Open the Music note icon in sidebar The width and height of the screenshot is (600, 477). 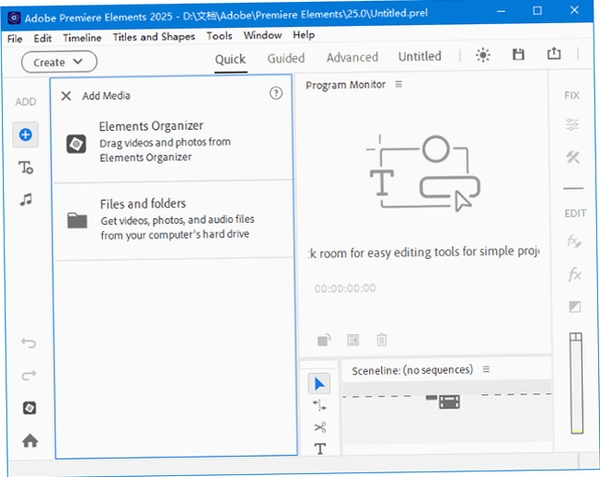[26, 199]
